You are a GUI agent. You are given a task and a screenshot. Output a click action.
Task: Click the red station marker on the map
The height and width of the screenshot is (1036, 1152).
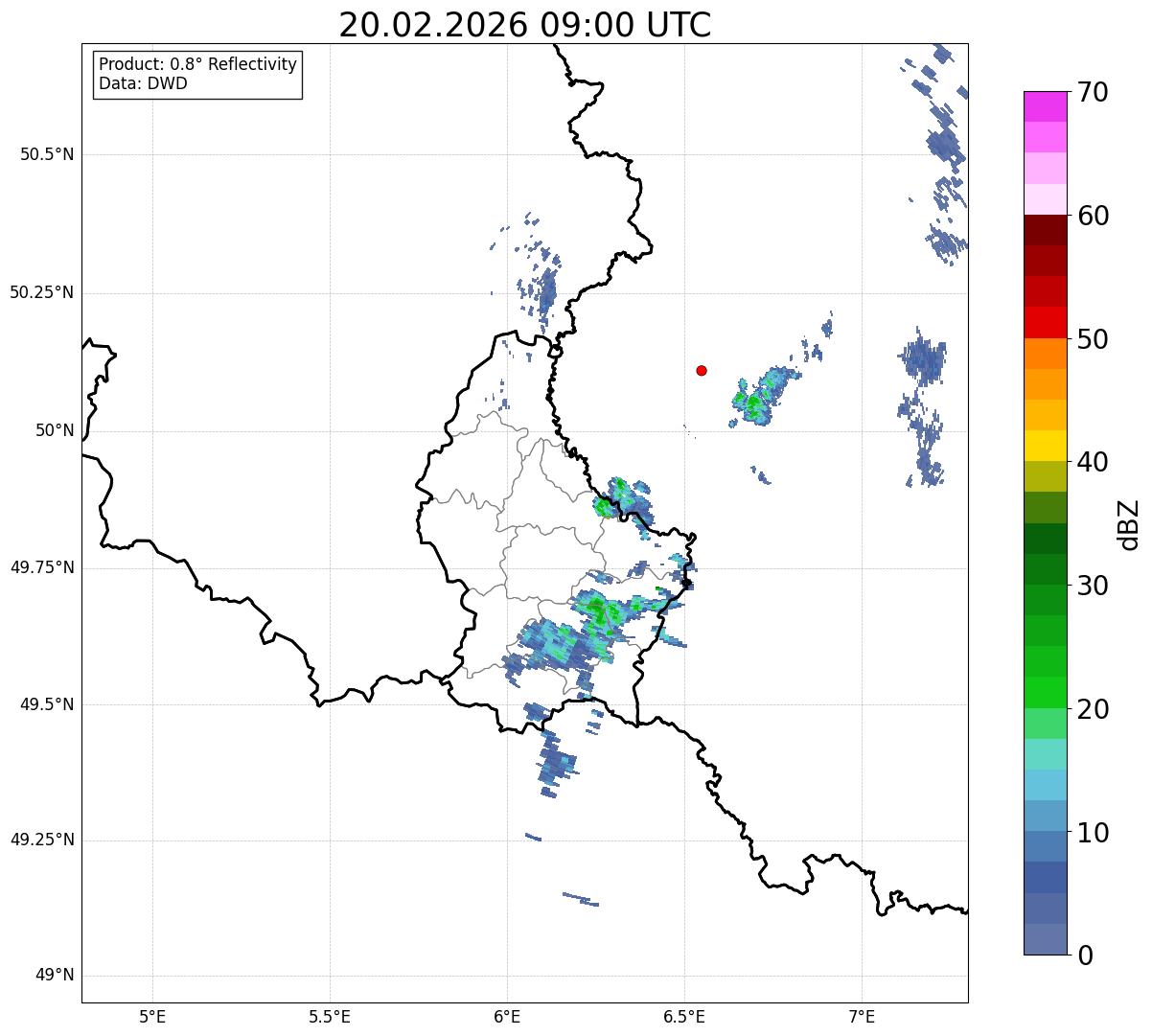click(x=702, y=371)
